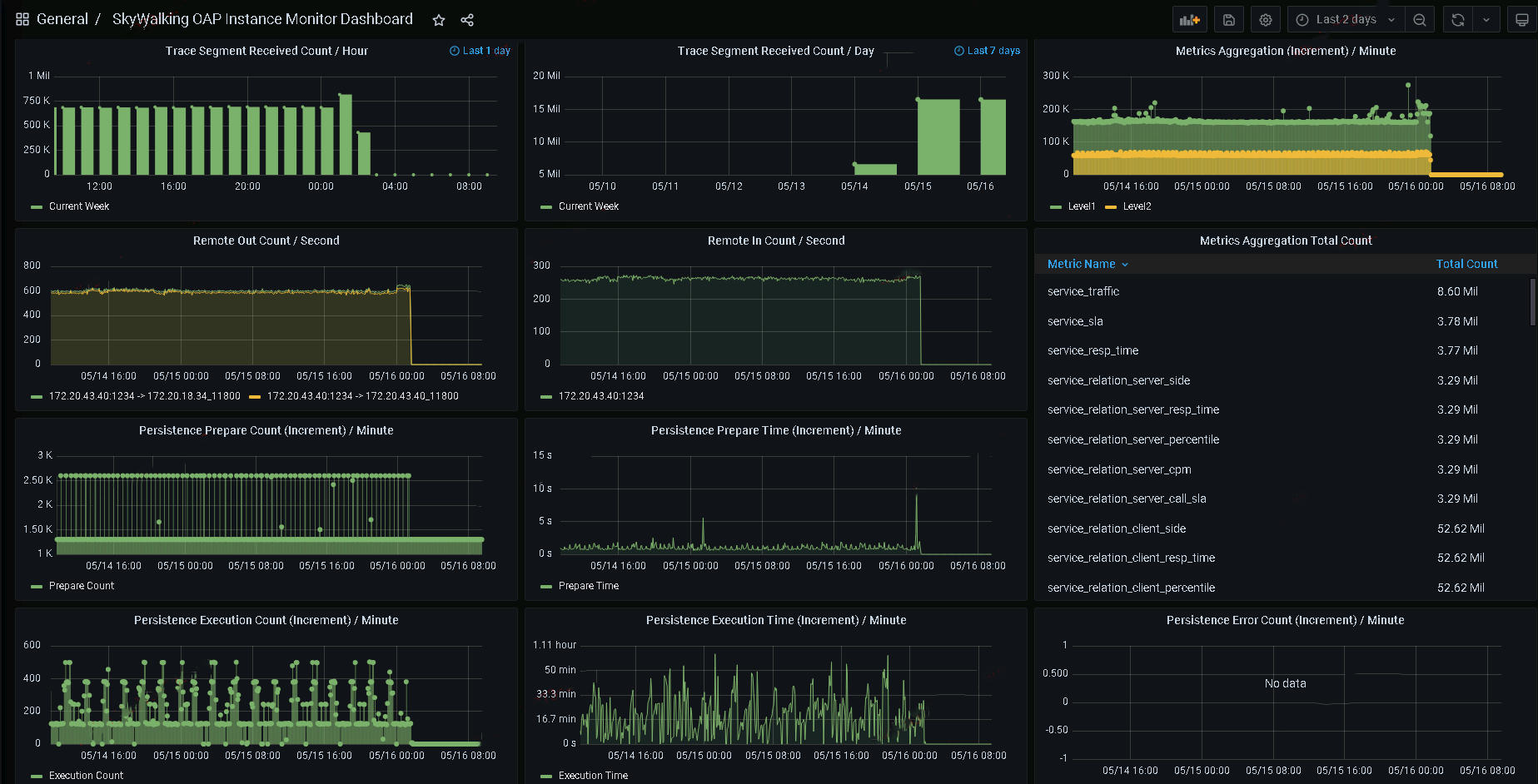The width and height of the screenshot is (1538, 784).
Task: Open the Last 2 days time picker
Action: [x=1346, y=20]
